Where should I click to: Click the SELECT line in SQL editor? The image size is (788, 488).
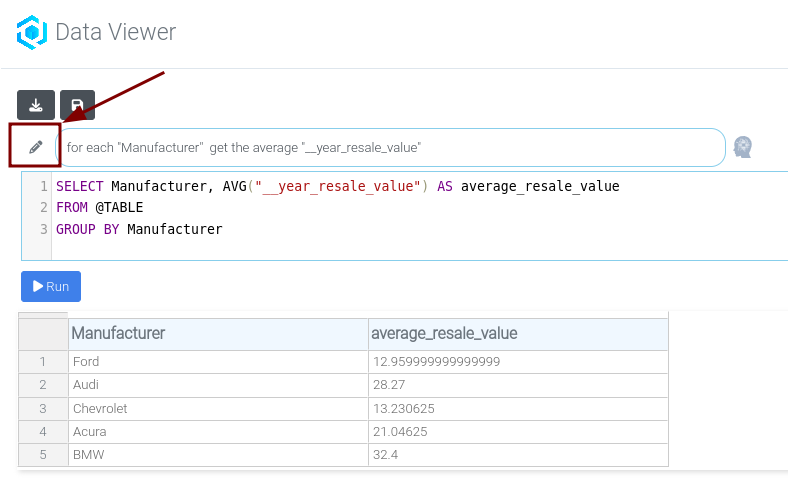pyautogui.click(x=337, y=186)
